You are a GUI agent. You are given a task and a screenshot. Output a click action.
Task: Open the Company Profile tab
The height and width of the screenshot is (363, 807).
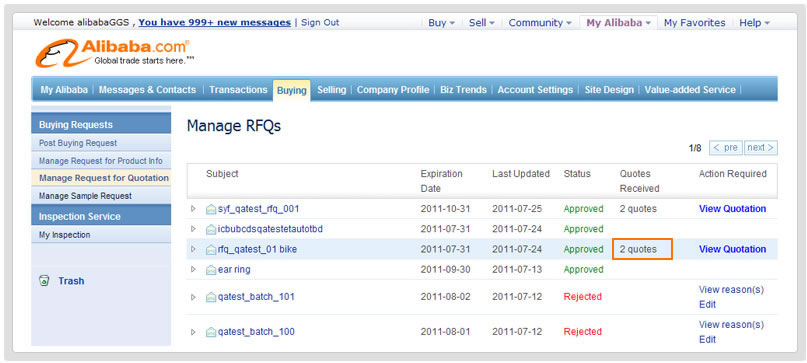point(393,90)
